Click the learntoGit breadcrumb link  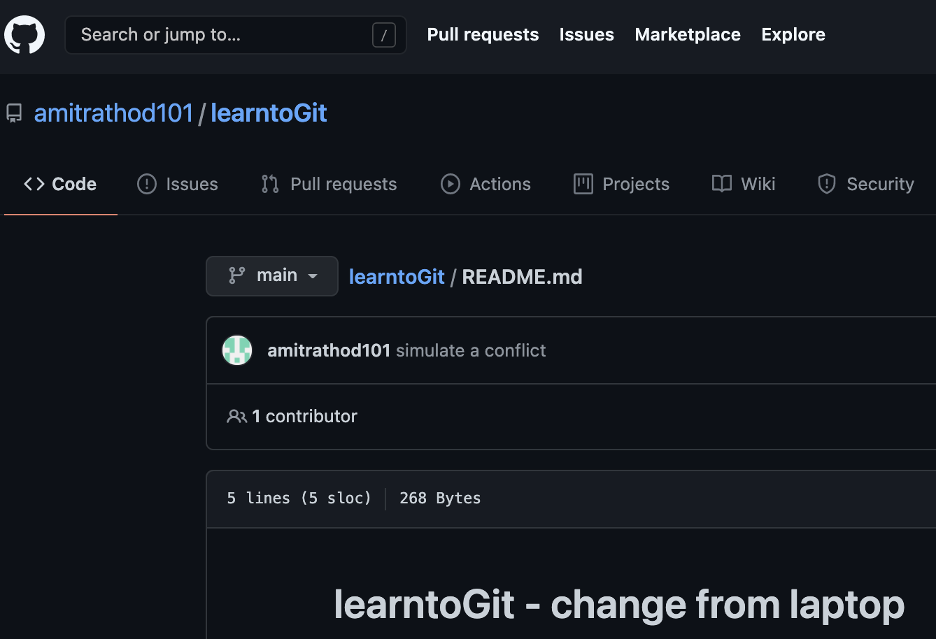tap(396, 277)
